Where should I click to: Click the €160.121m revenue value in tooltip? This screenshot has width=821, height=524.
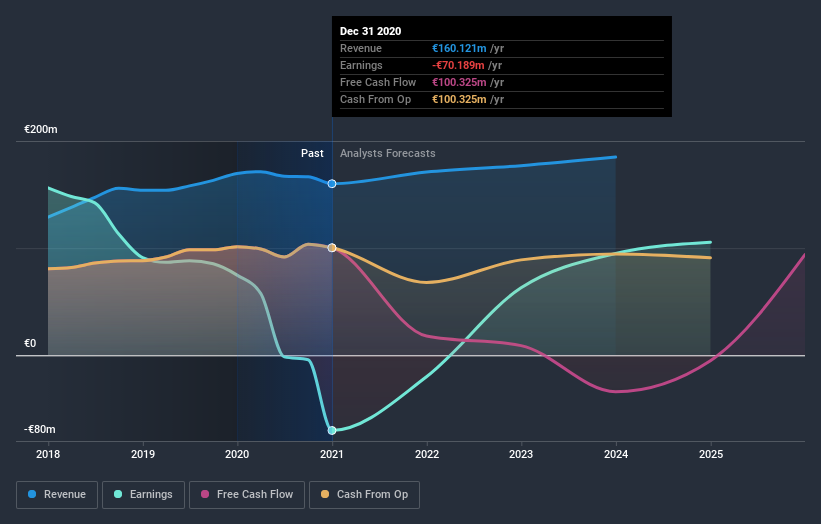459,48
